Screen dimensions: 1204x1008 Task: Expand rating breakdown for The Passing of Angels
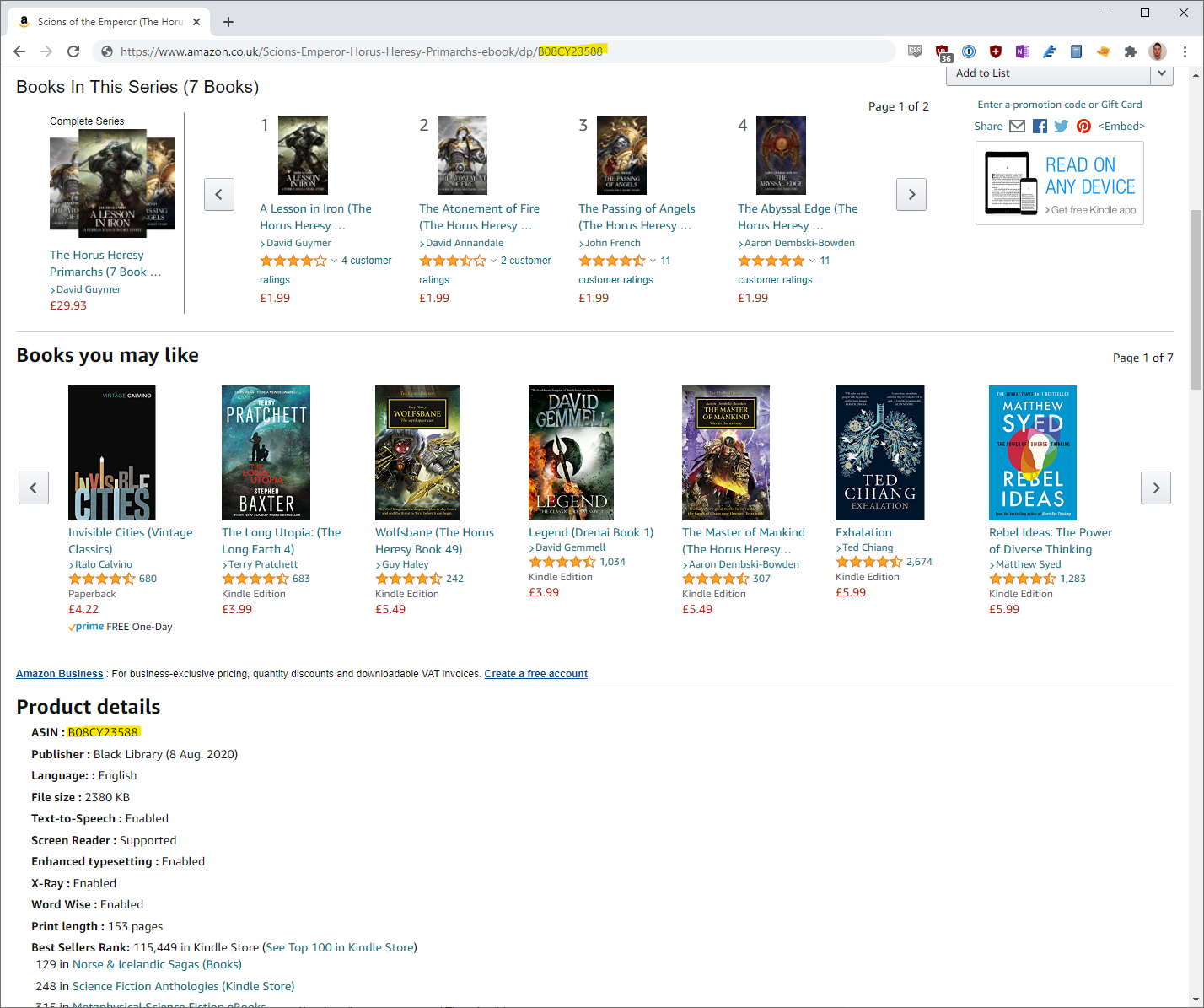653,261
